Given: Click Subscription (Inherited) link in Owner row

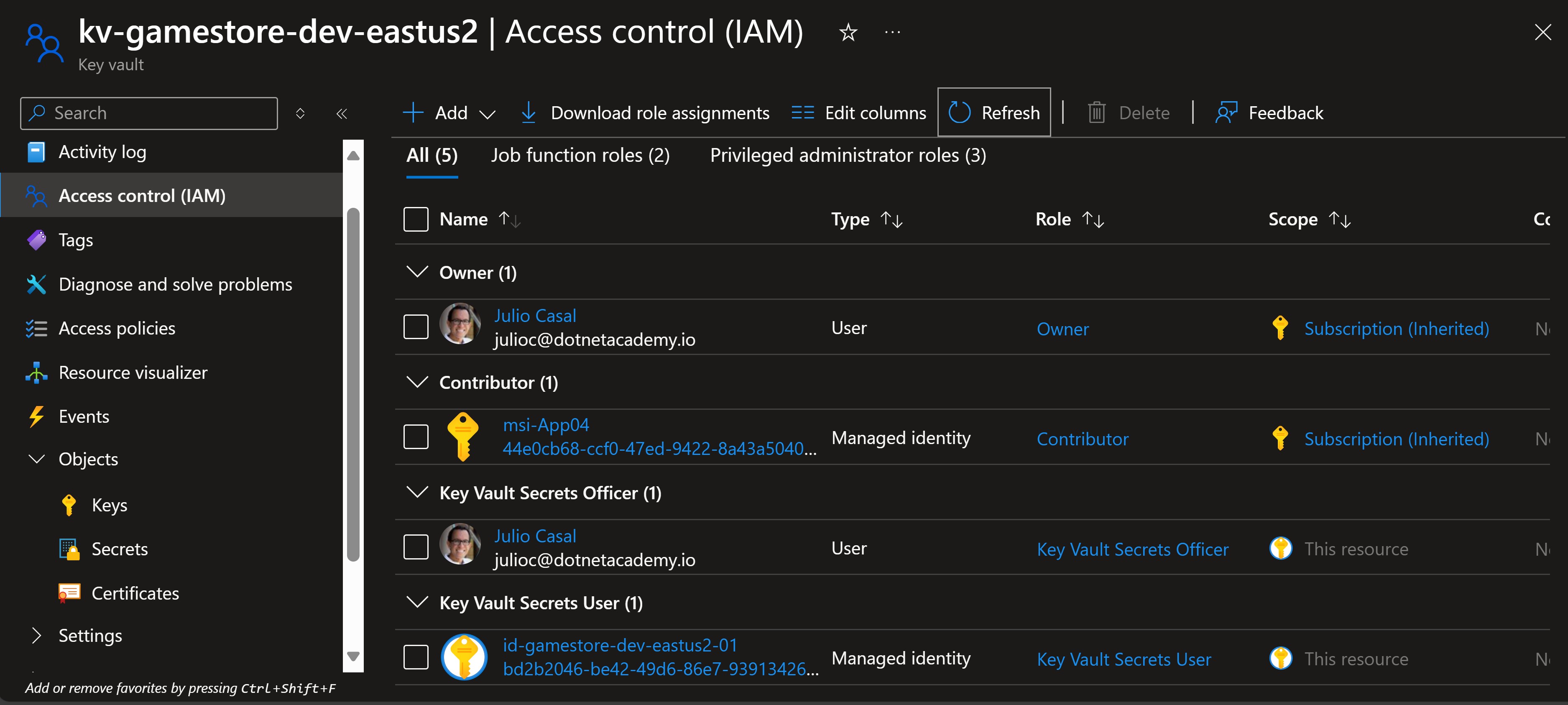Looking at the screenshot, I should 1396,329.
